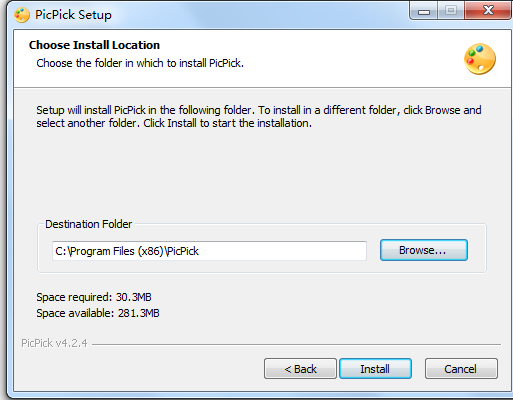The height and width of the screenshot is (400, 513).
Task: Click the Choose Install Location heading
Action: 94,45
